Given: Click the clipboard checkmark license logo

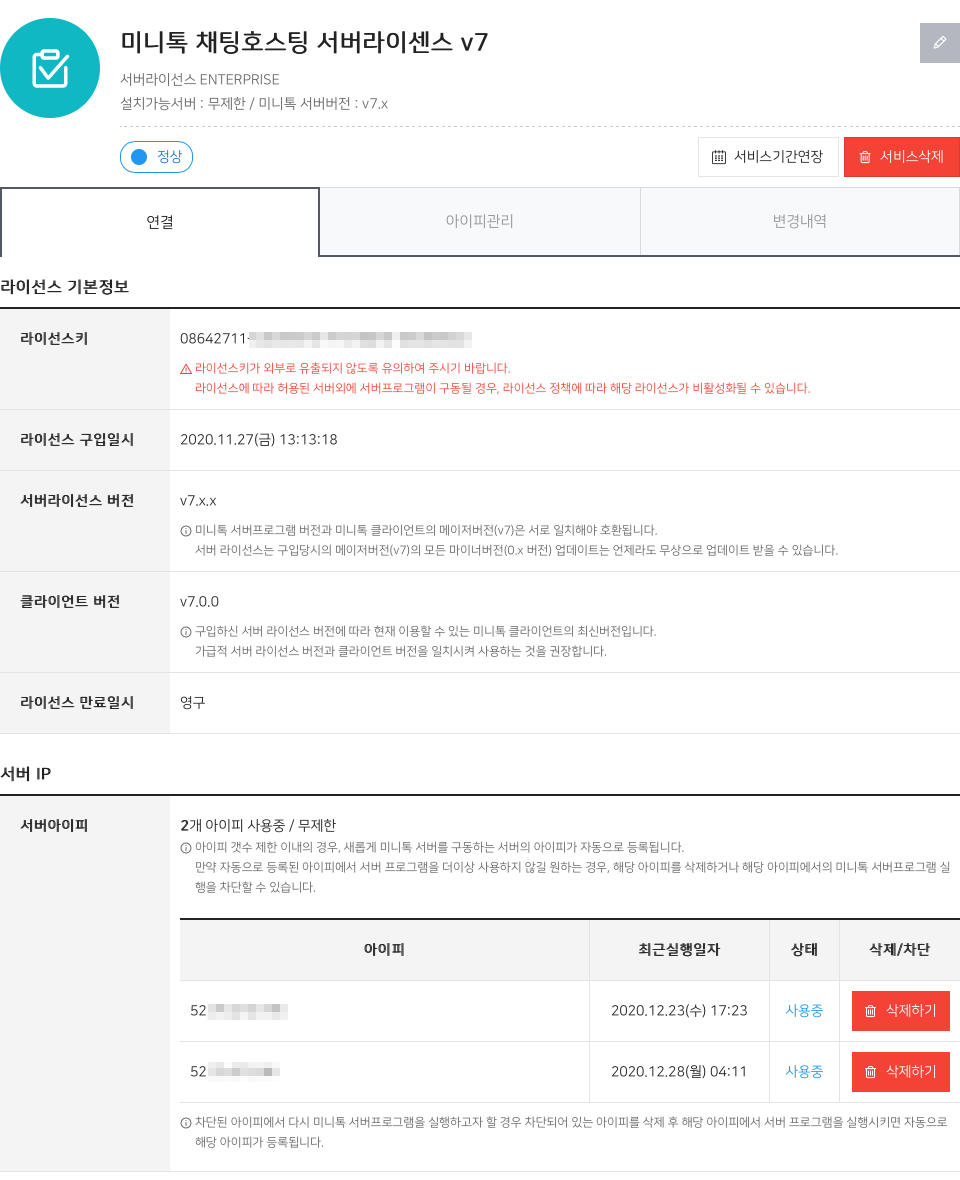Looking at the screenshot, I should pos(50,68).
